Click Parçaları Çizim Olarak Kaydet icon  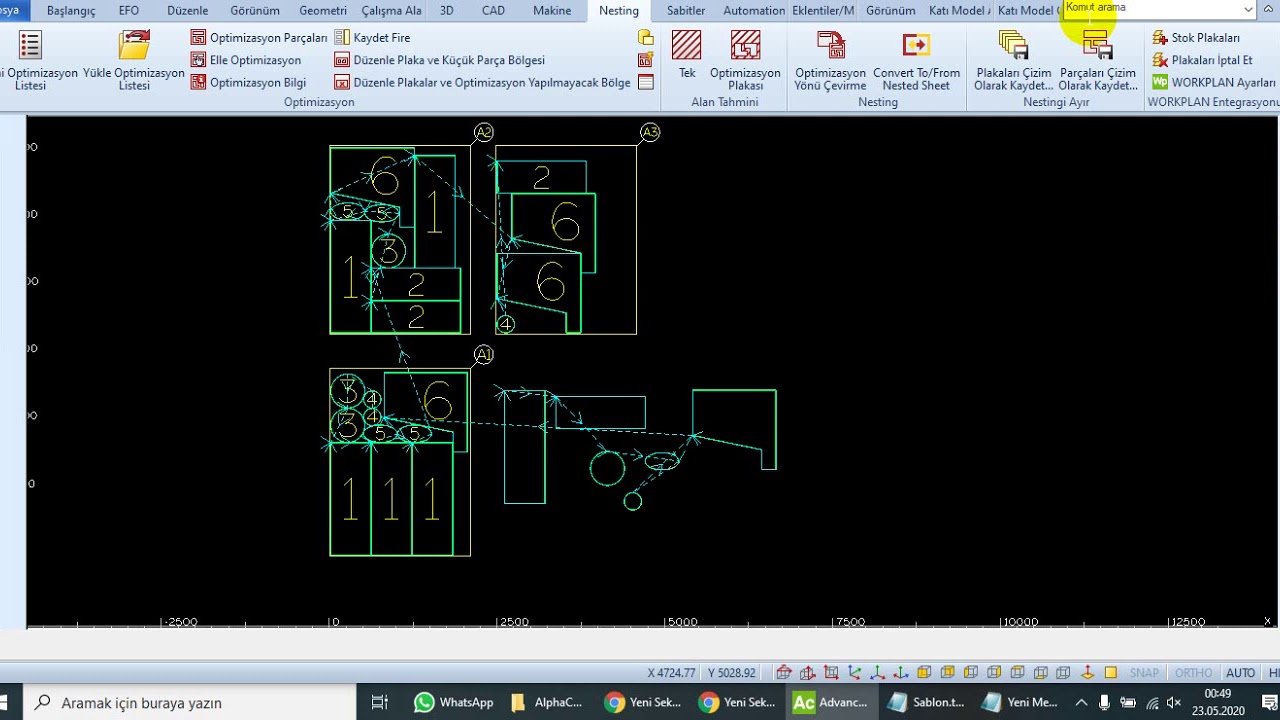[x=1097, y=46]
